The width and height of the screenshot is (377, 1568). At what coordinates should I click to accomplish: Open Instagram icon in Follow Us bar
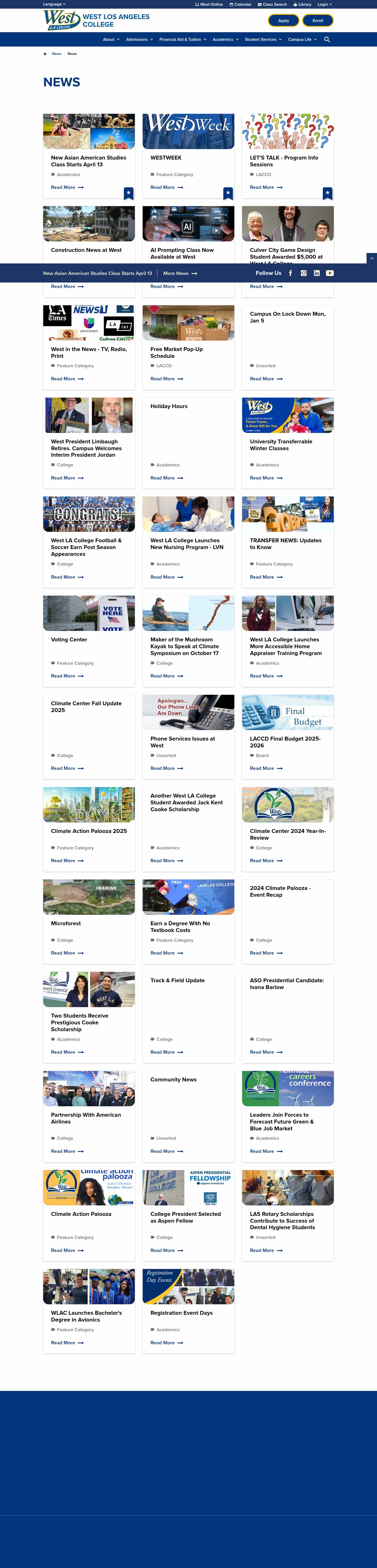click(303, 273)
